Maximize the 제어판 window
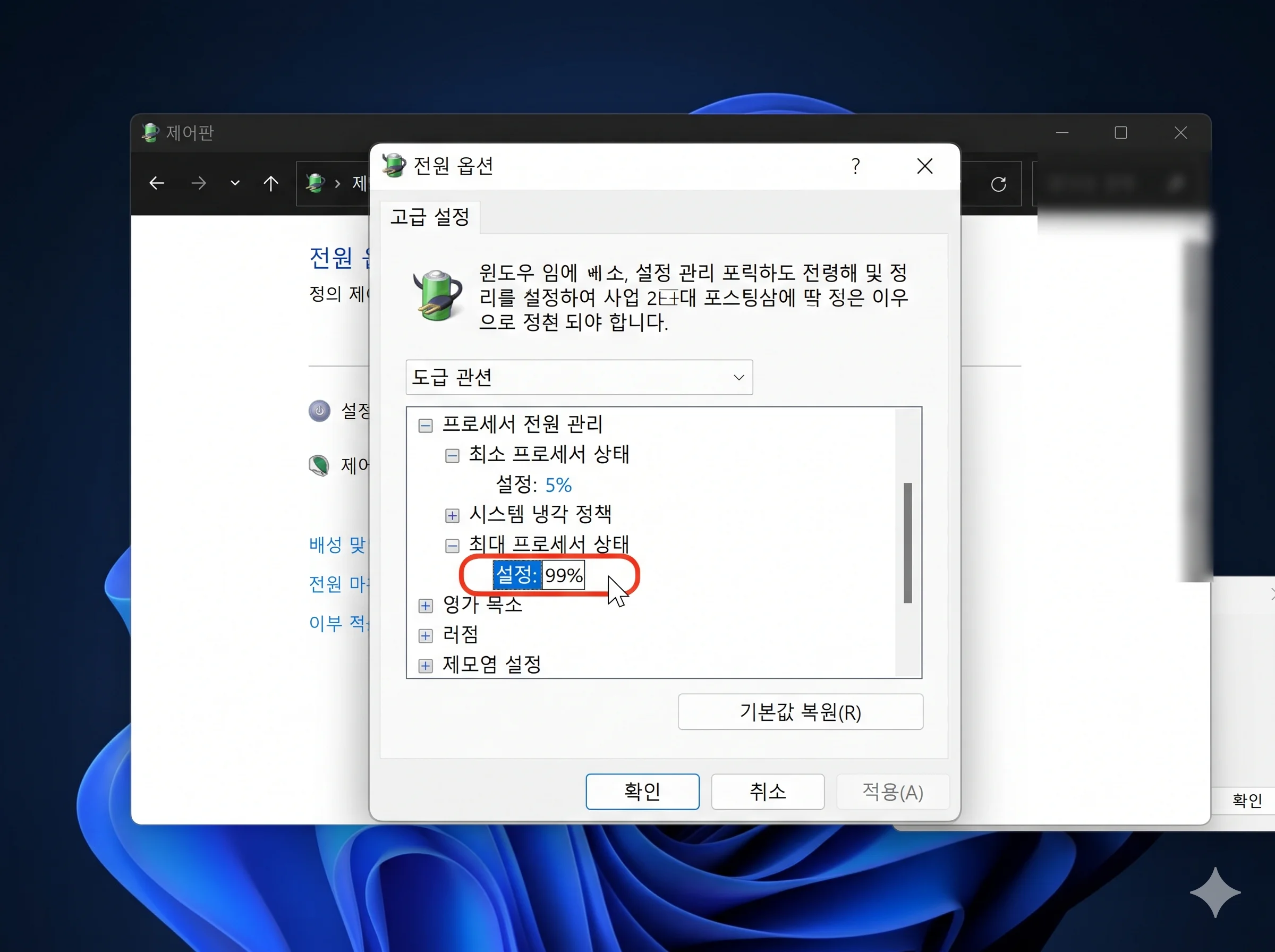The width and height of the screenshot is (1275, 952). [x=1120, y=132]
